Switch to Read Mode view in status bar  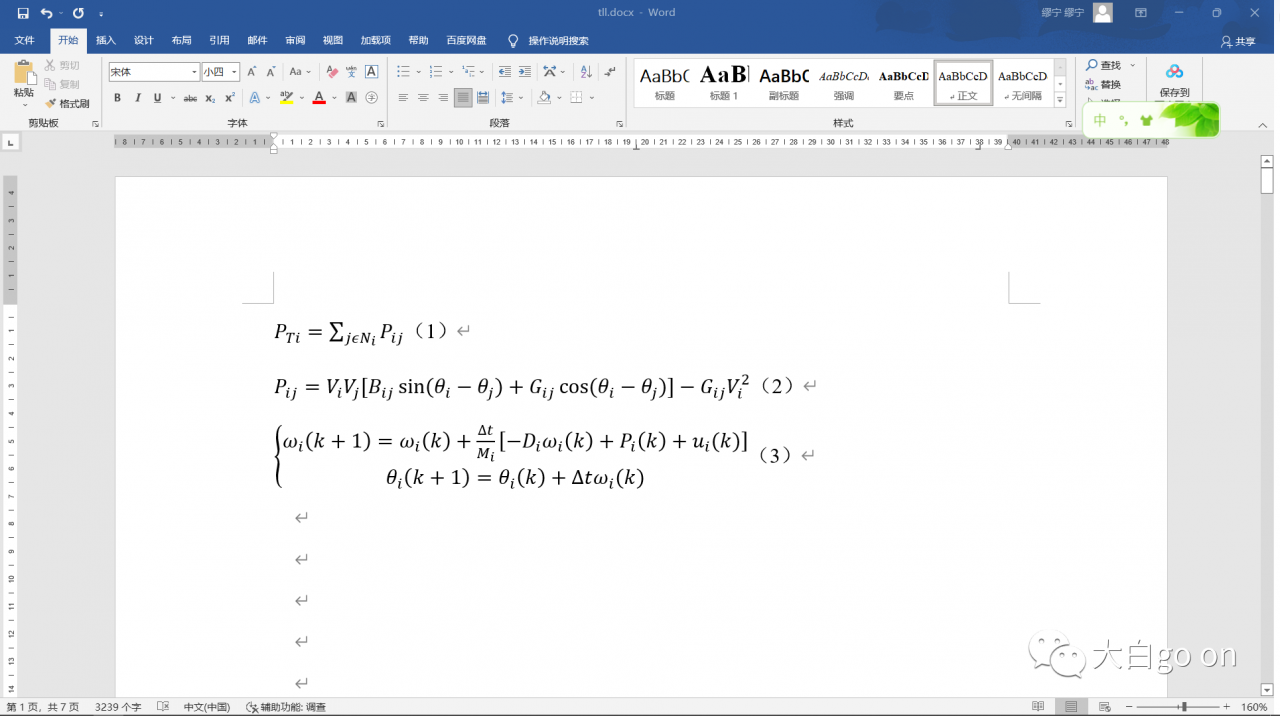(x=1038, y=707)
